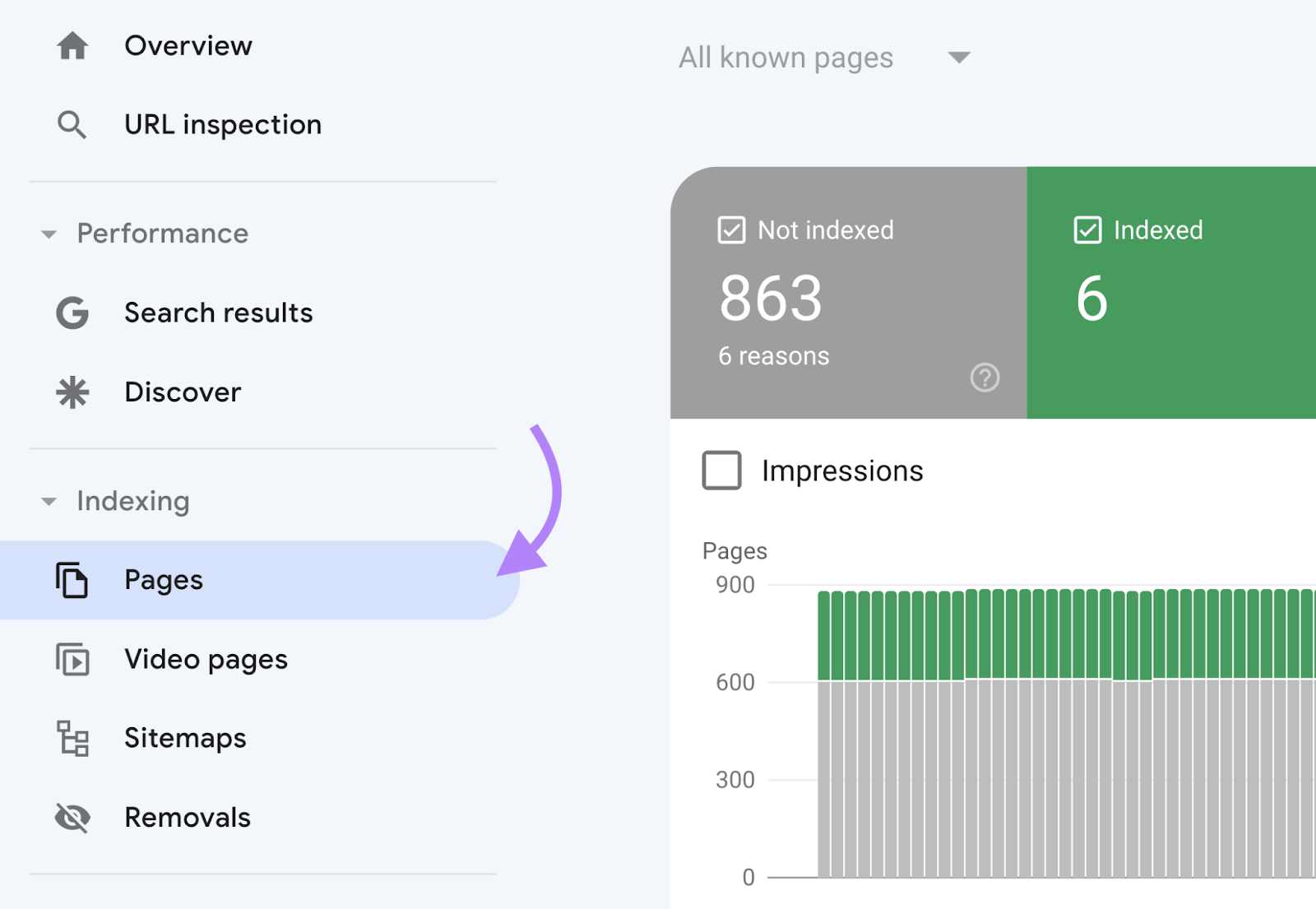
Task: Enable the Impressions checkbox
Action: click(x=721, y=471)
